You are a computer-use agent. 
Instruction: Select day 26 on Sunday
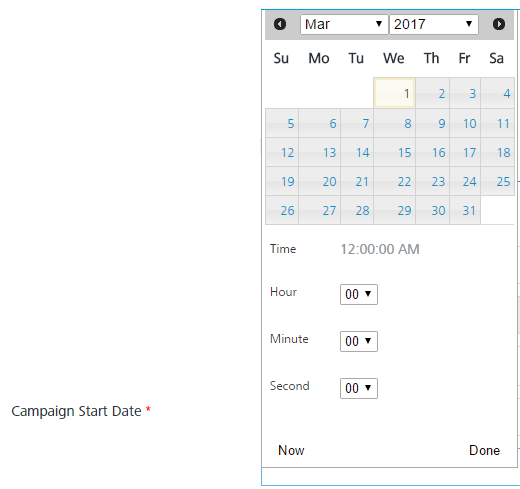pos(282,210)
